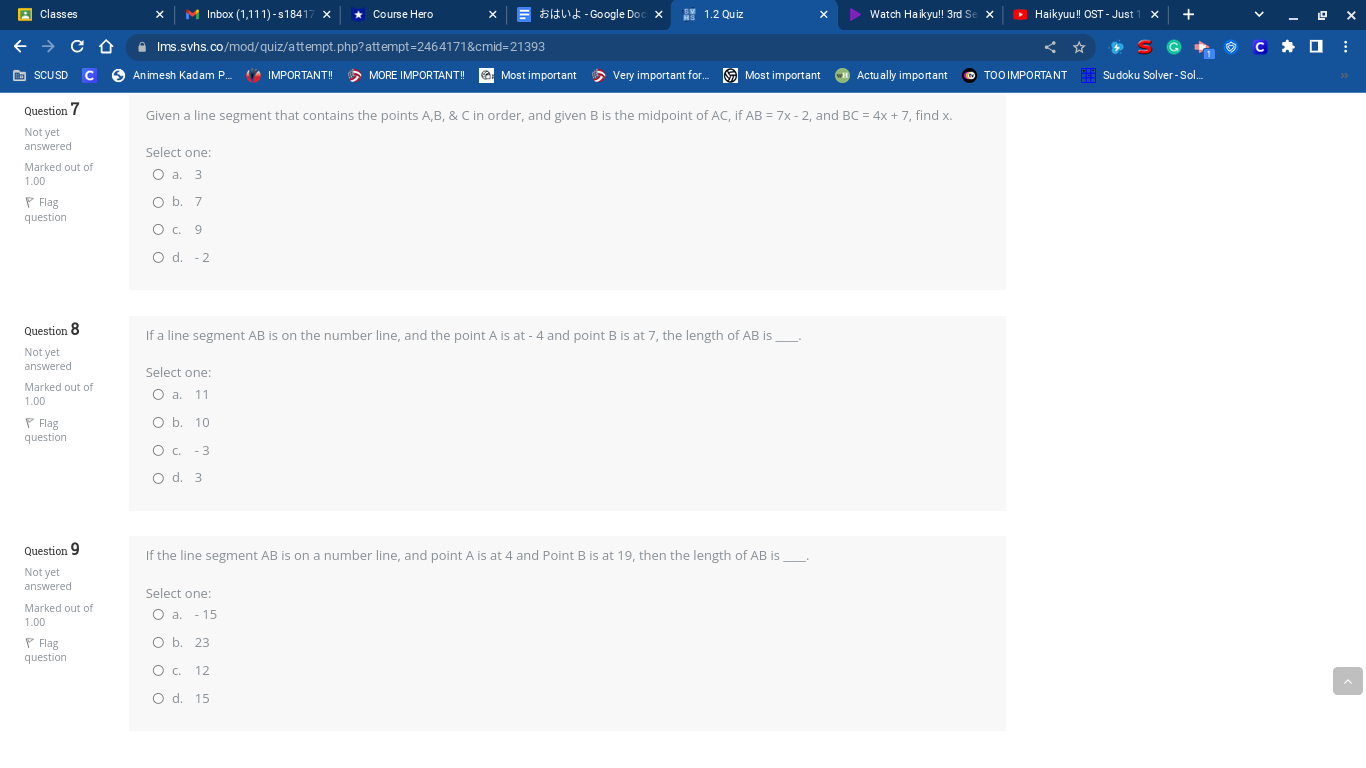The height and width of the screenshot is (768, 1366).
Task: Open the Animesh Kadam bookmark
Action: (x=172, y=75)
